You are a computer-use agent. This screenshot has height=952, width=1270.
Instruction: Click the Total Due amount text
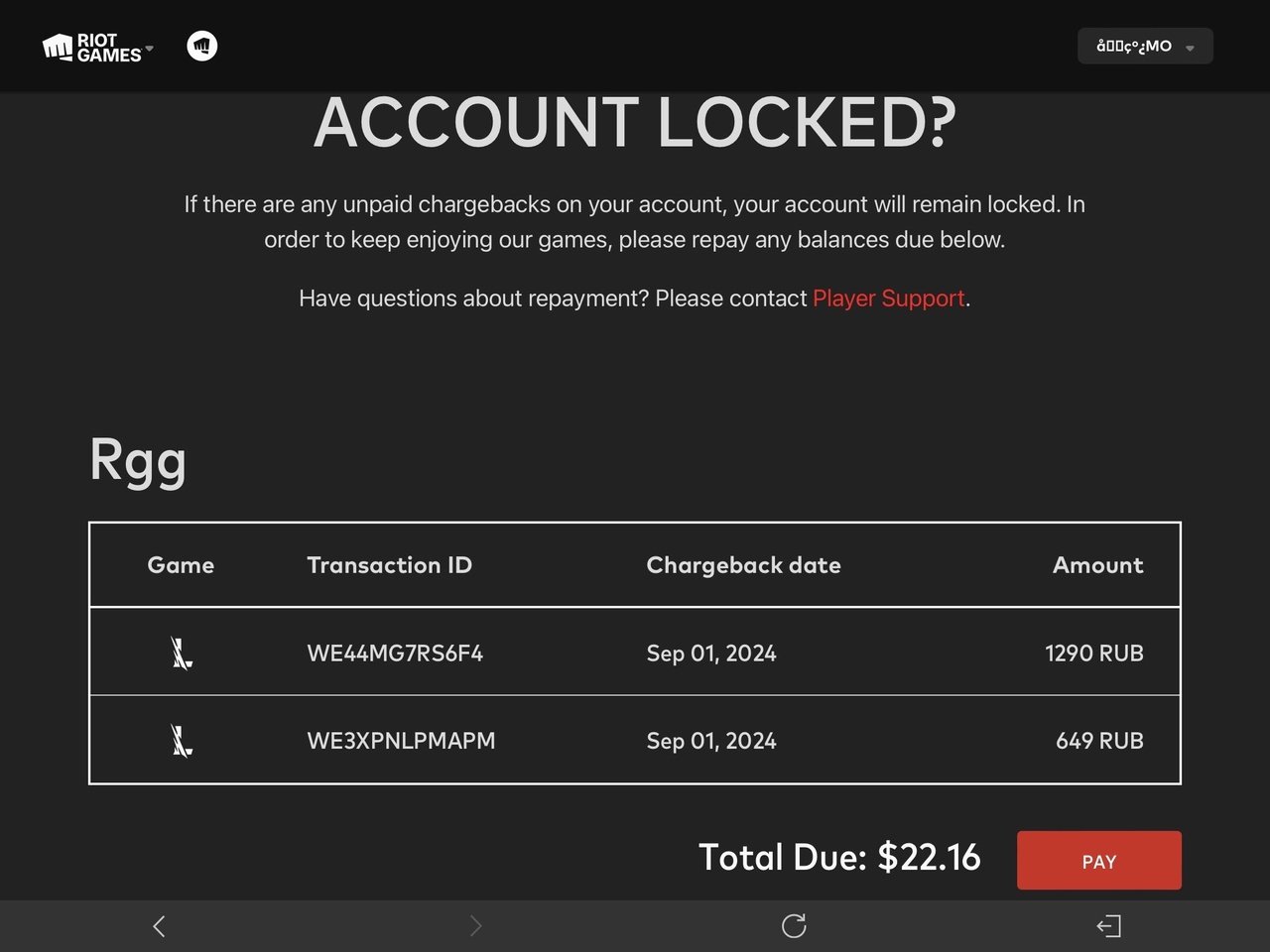click(839, 858)
